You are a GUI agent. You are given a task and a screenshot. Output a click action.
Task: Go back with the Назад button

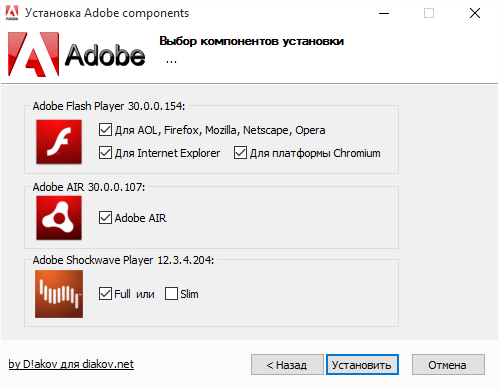pos(287,364)
